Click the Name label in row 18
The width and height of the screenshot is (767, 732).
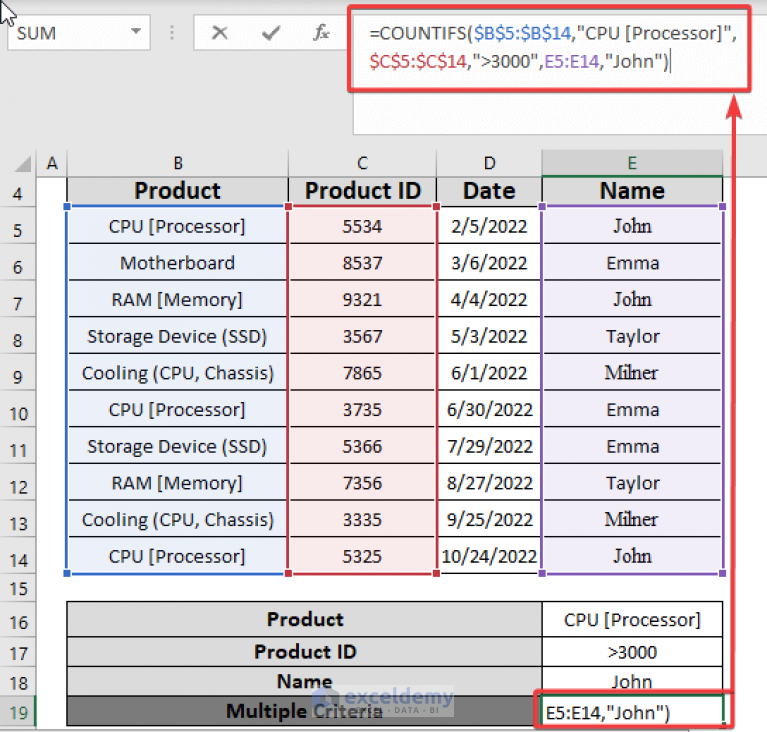point(304,681)
